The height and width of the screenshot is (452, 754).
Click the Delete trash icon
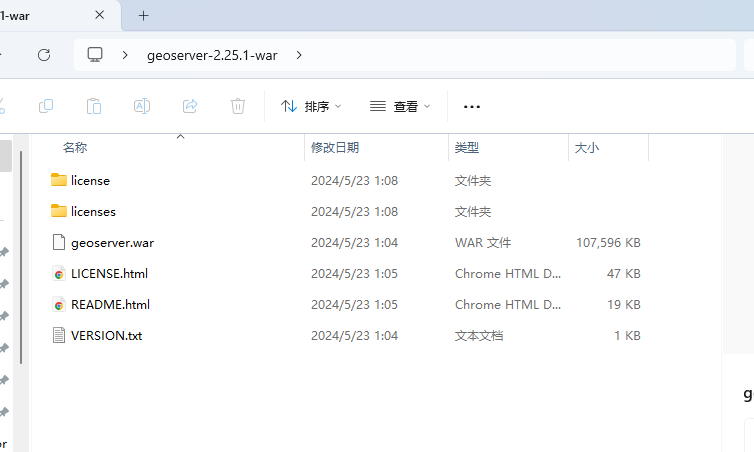tap(238, 106)
